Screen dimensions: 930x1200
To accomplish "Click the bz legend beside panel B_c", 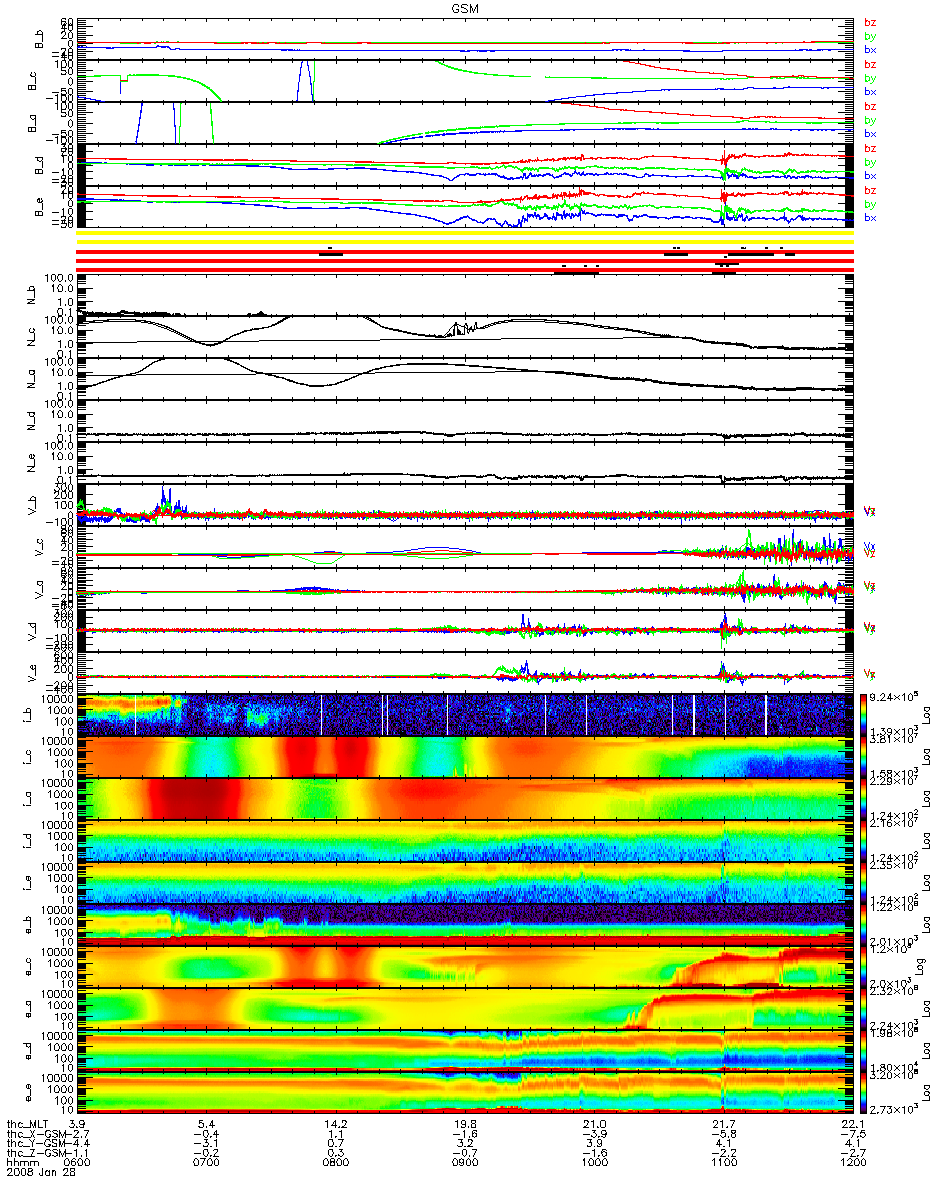I will click(870, 64).
